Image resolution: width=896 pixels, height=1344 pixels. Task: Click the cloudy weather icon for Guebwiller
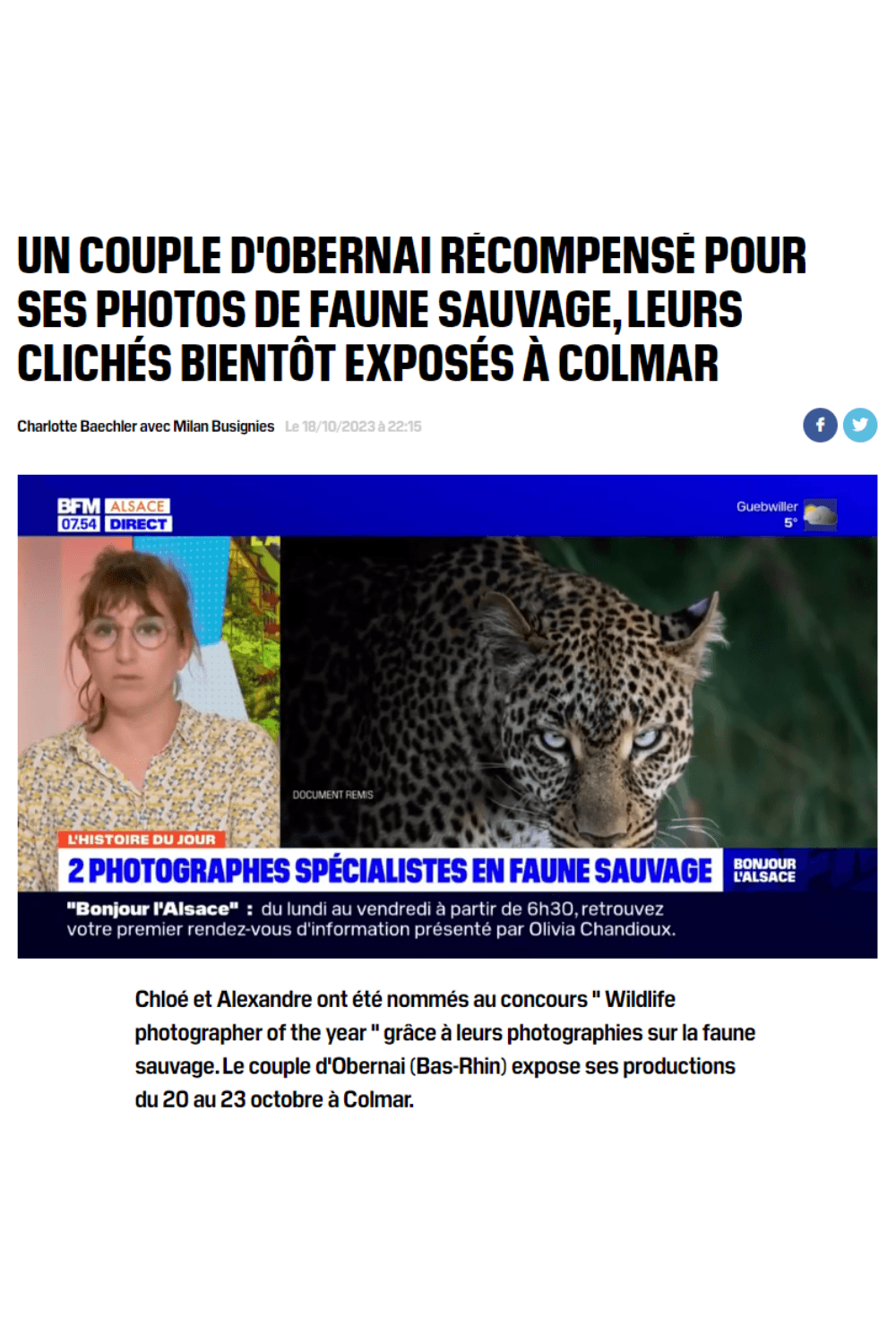pyautogui.click(x=820, y=514)
